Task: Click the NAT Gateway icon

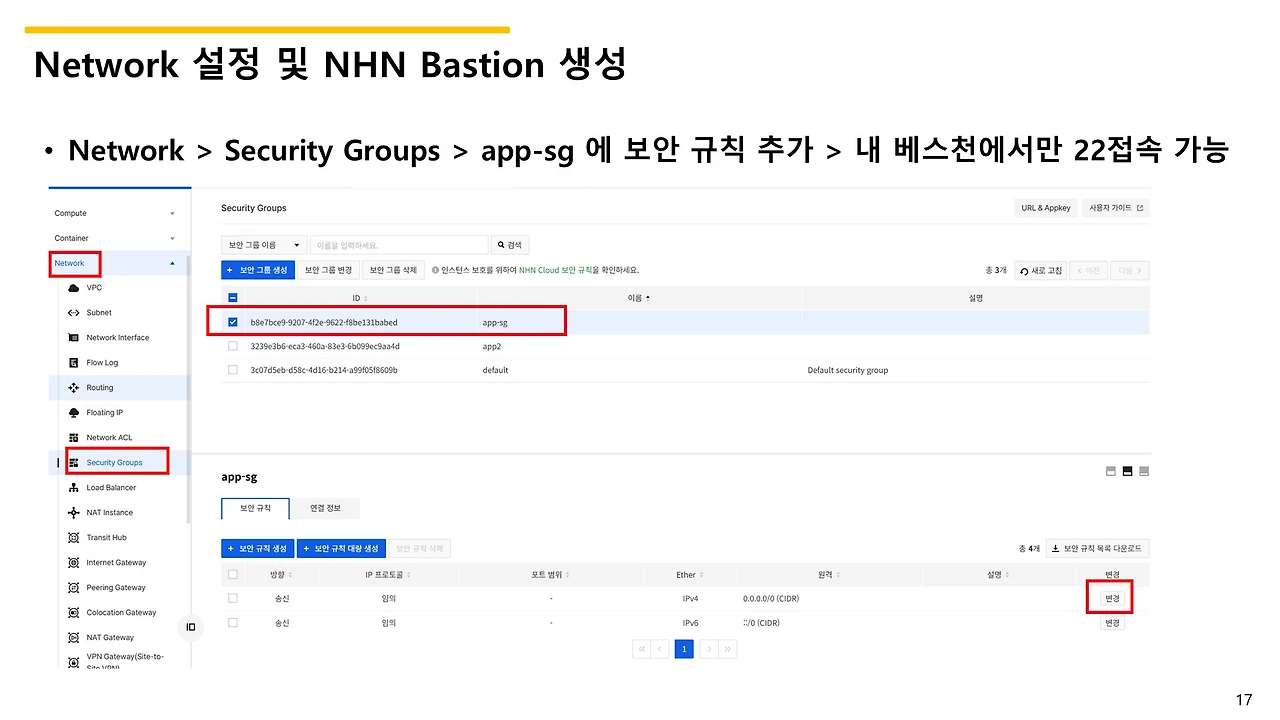Action: coord(73,638)
